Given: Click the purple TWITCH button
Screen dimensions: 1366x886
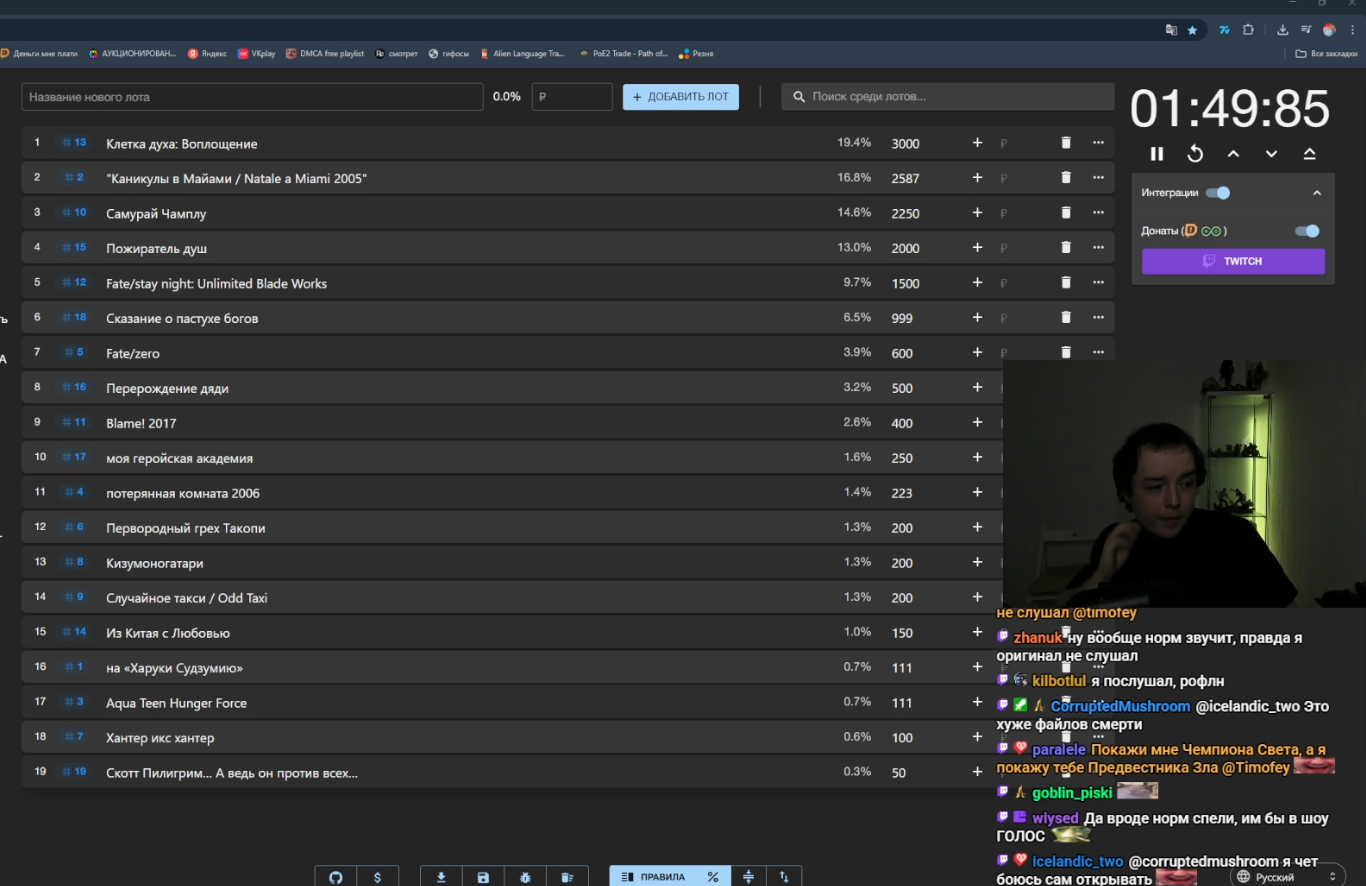Looking at the screenshot, I should click(x=1233, y=261).
